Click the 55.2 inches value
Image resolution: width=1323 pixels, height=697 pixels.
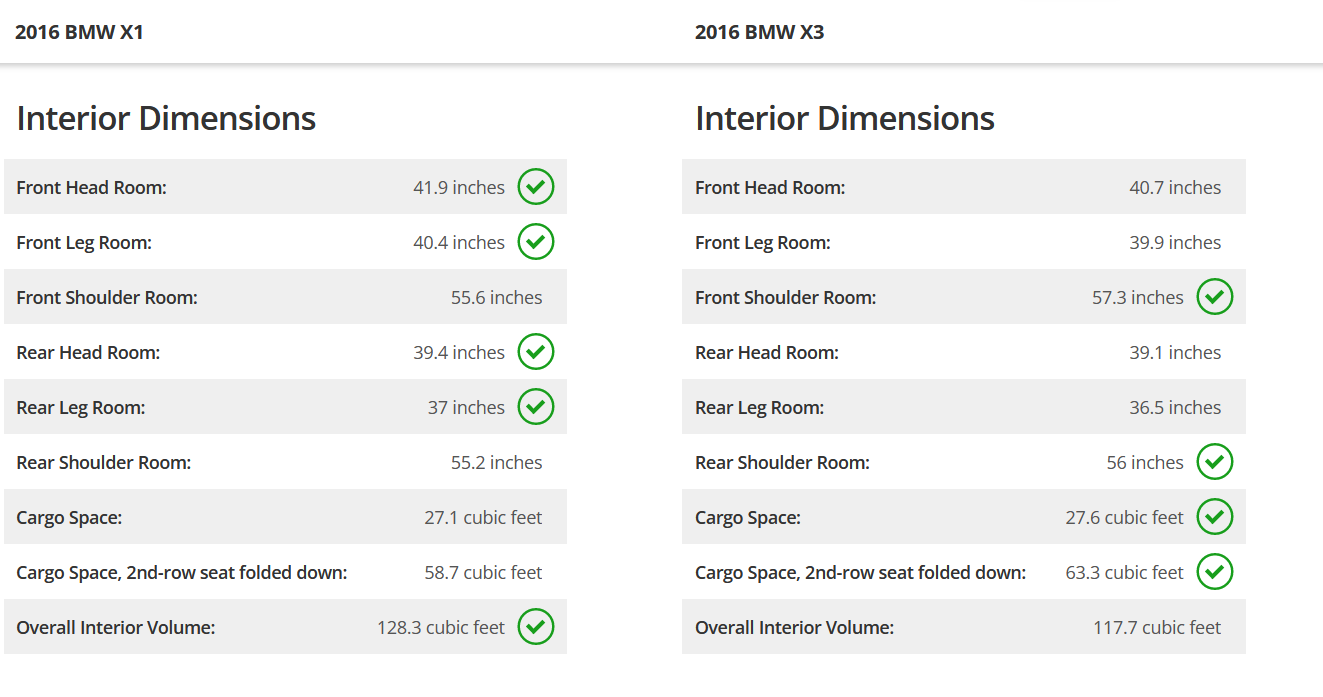click(x=497, y=463)
